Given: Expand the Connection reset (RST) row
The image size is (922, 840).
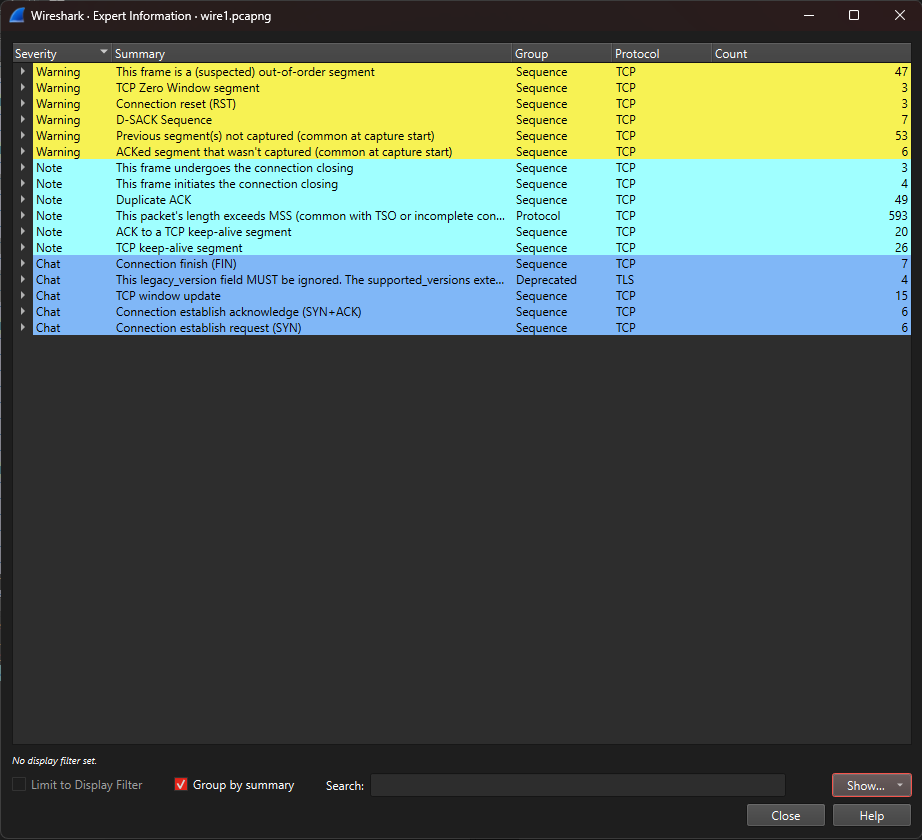Looking at the screenshot, I should tap(22, 103).
